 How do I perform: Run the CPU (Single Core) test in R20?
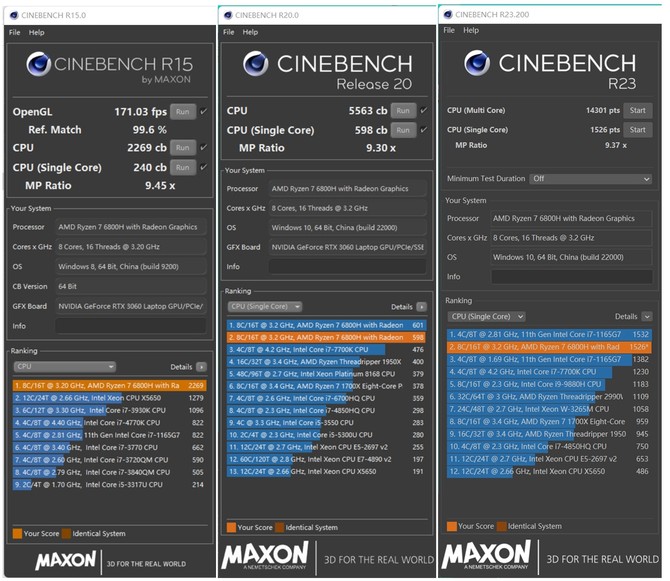click(x=401, y=129)
